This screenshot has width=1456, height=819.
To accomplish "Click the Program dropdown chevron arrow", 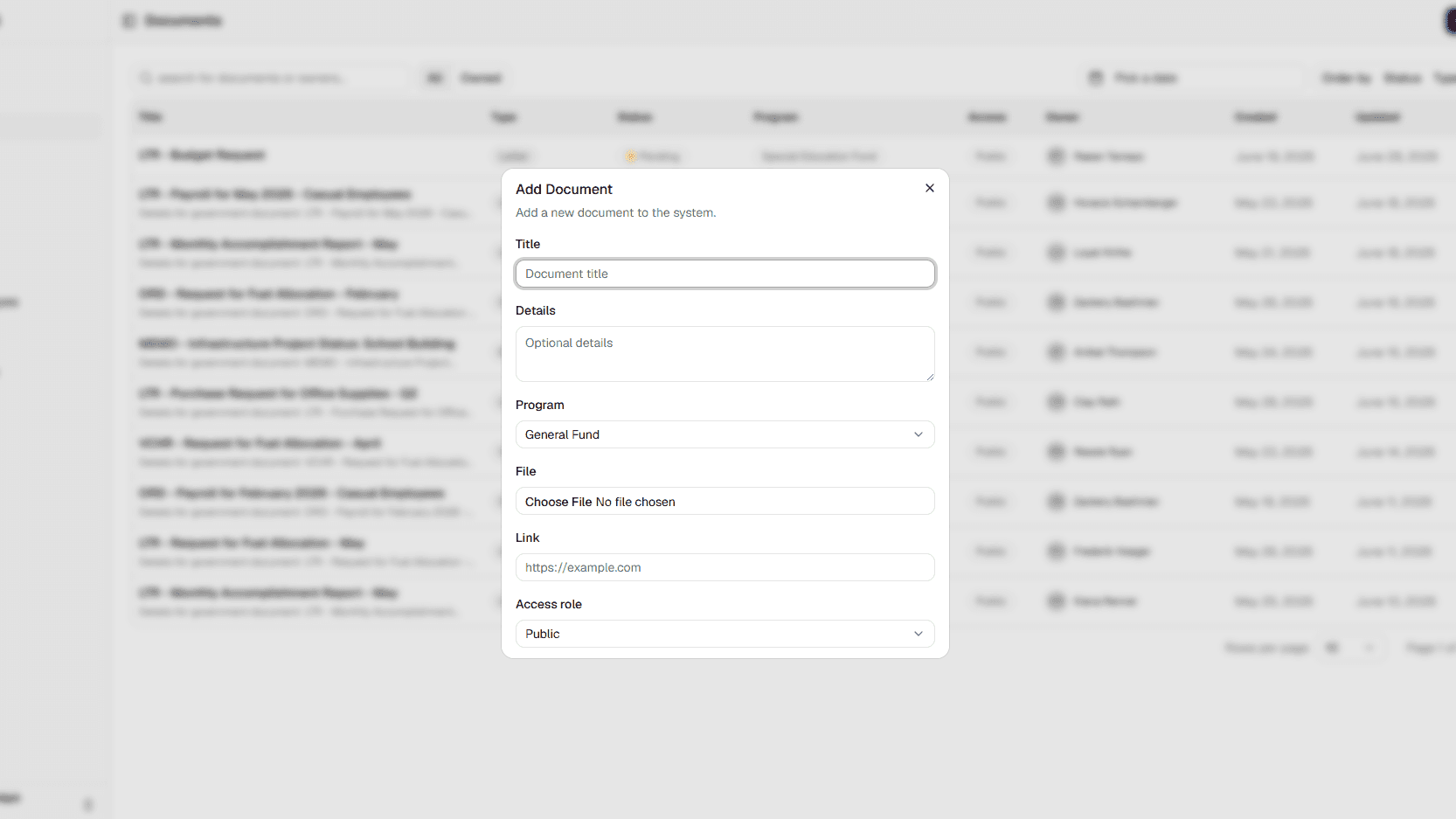I will (x=919, y=434).
